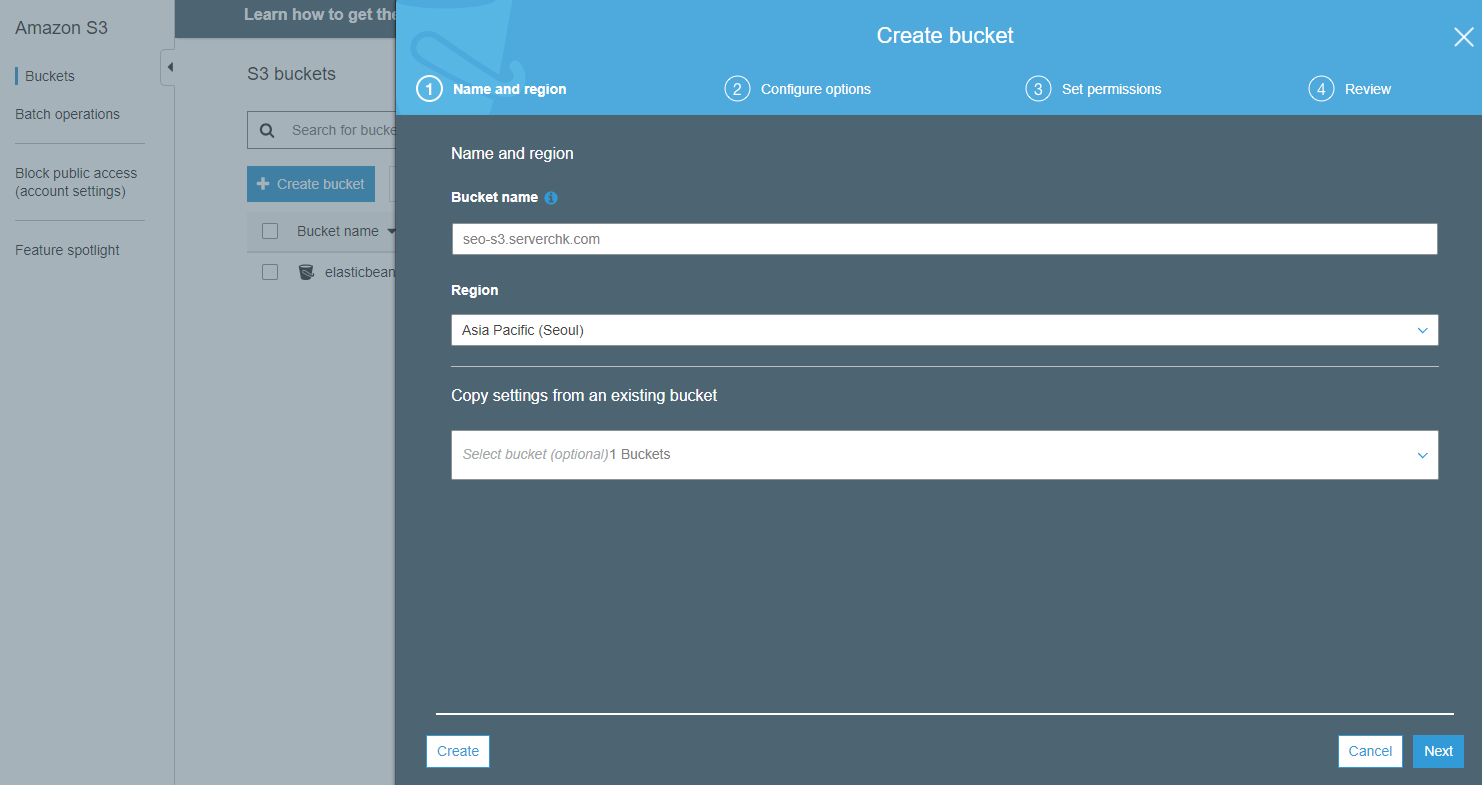Open the Region dropdown
Image resolution: width=1482 pixels, height=785 pixels.
coord(944,330)
